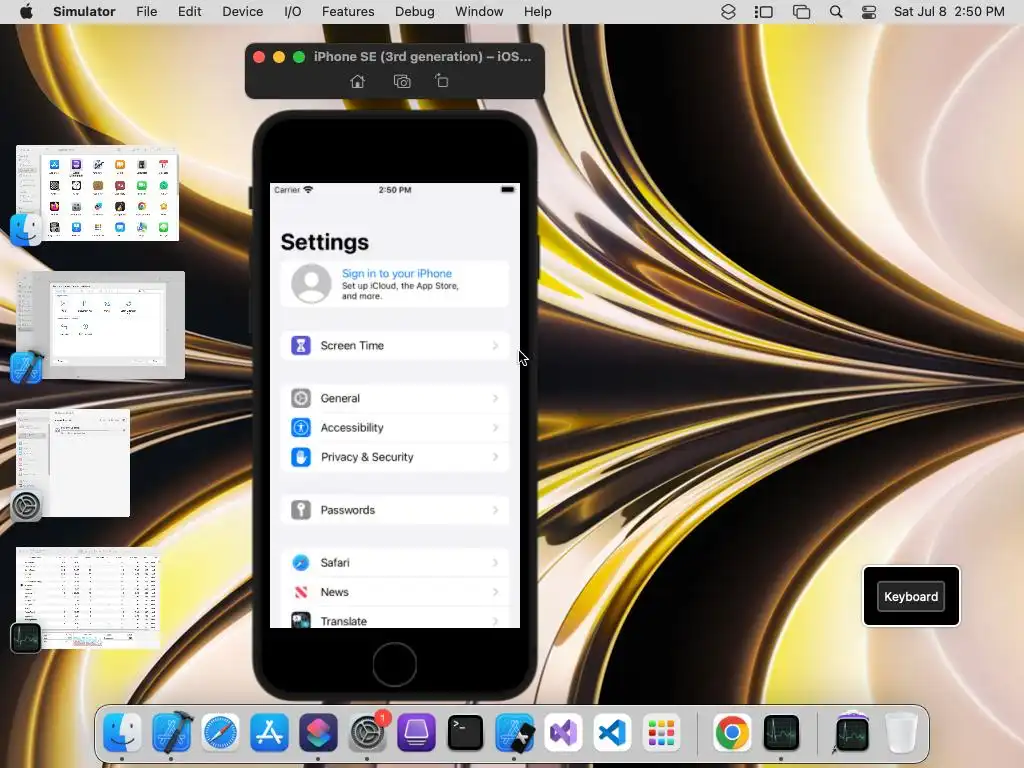This screenshot has width=1024, height=768.
Task: Switch to the Finder Applications window thumbnail
Action: [x=97, y=193]
